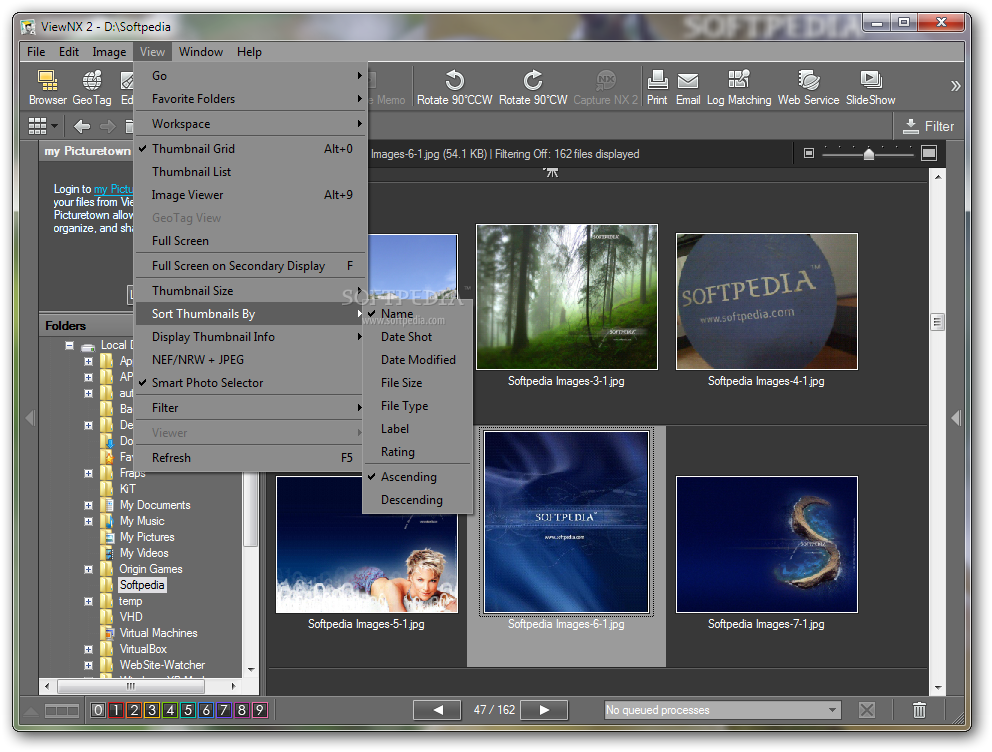Open the queued processes dropdown
992x752 pixels.
(832, 710)
